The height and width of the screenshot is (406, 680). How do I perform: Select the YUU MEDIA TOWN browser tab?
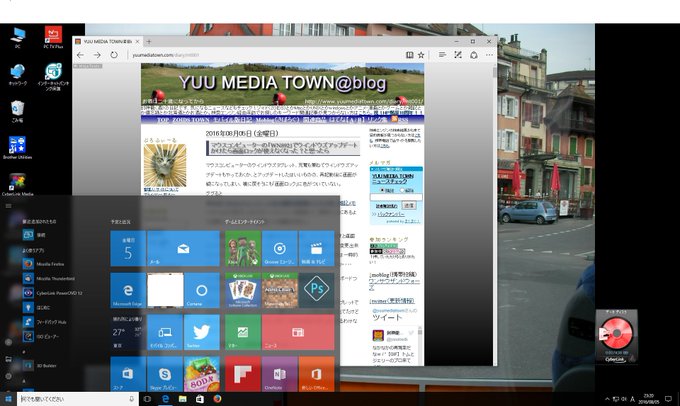click(x=107, y=42)
